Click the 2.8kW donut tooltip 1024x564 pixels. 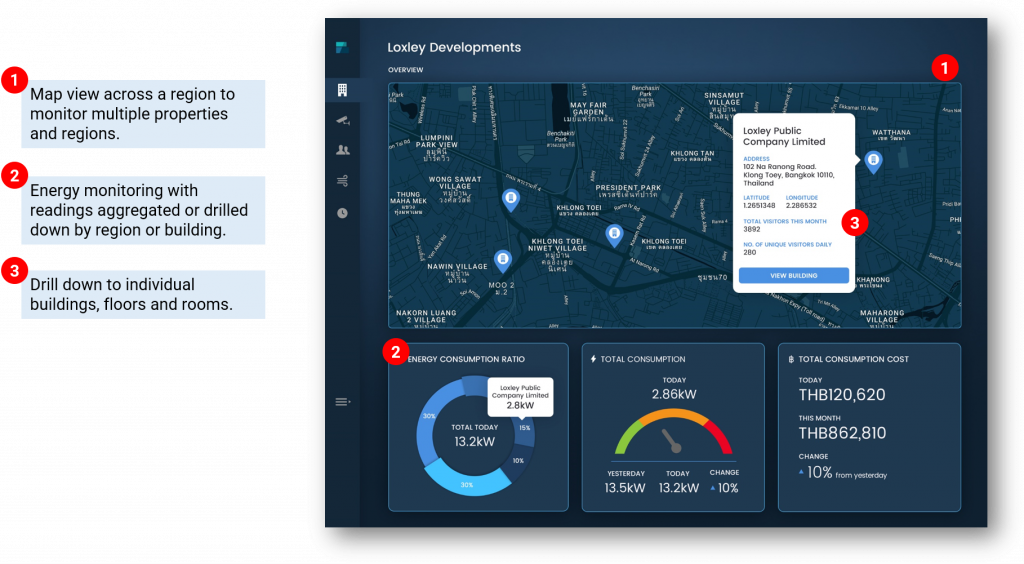click(x=520, y=397)
